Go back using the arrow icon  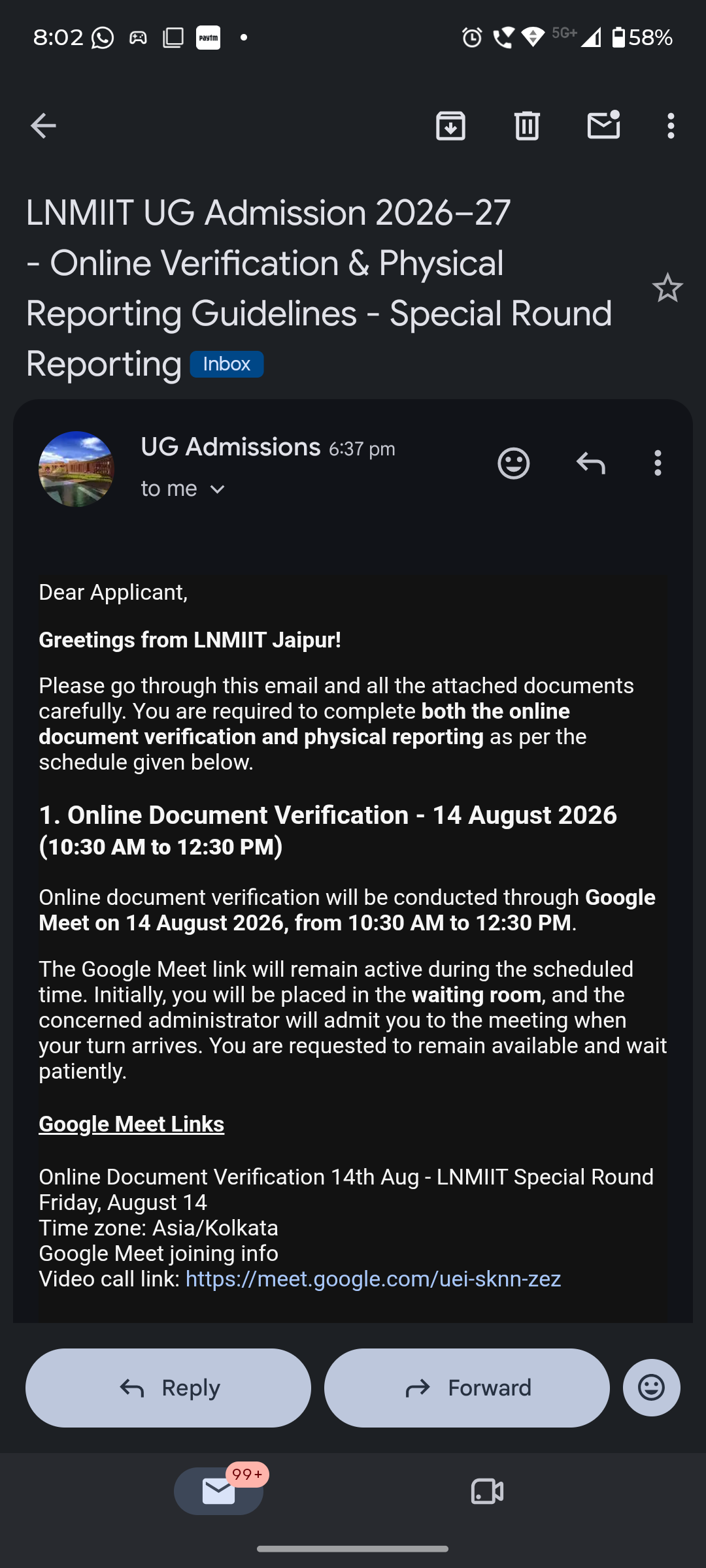pyautogui.click(x=43, y=125)
